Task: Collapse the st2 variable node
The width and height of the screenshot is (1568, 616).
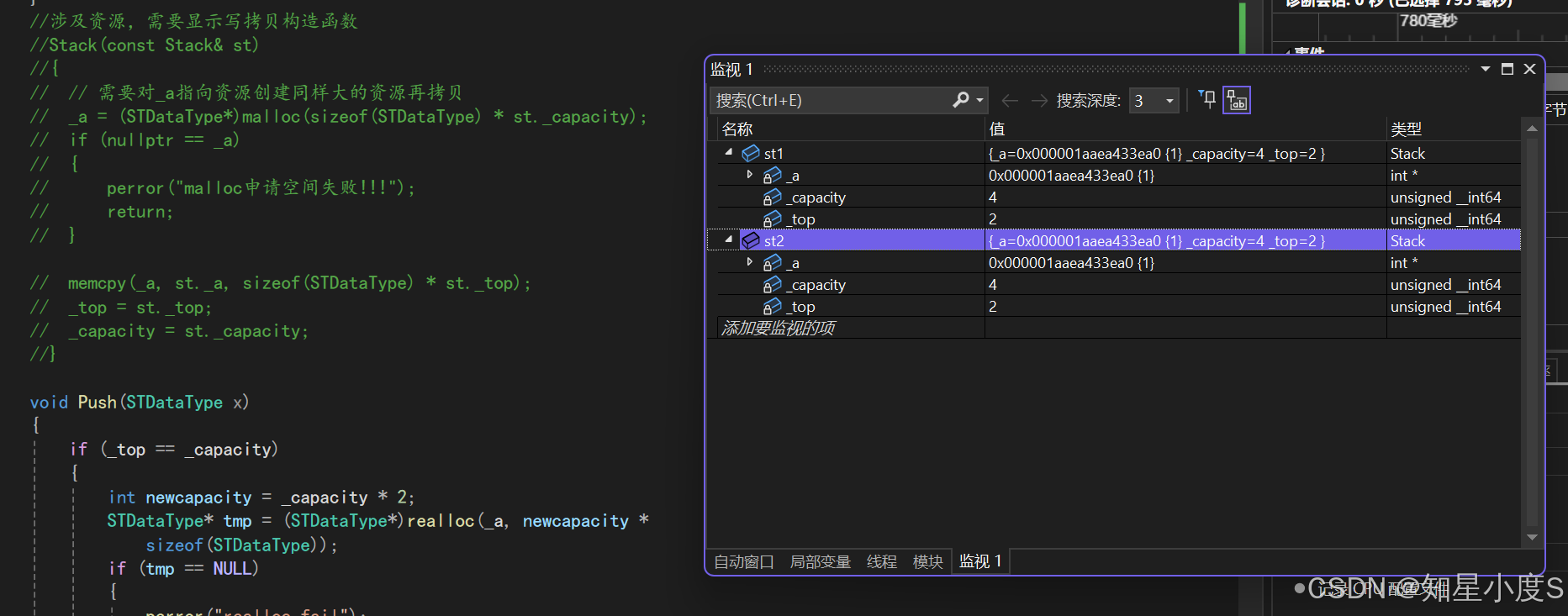Action: (729, 240)
